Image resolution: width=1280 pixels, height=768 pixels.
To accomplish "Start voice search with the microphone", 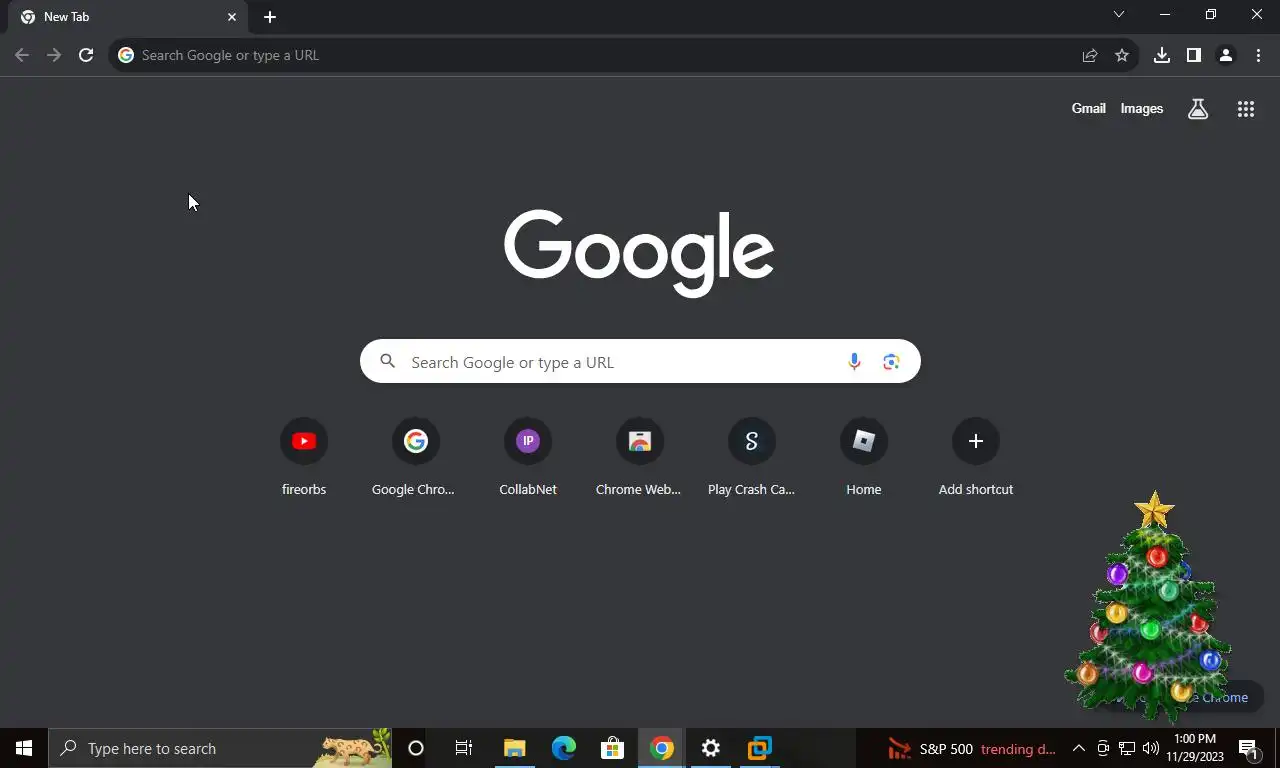I will pos(854,362).
